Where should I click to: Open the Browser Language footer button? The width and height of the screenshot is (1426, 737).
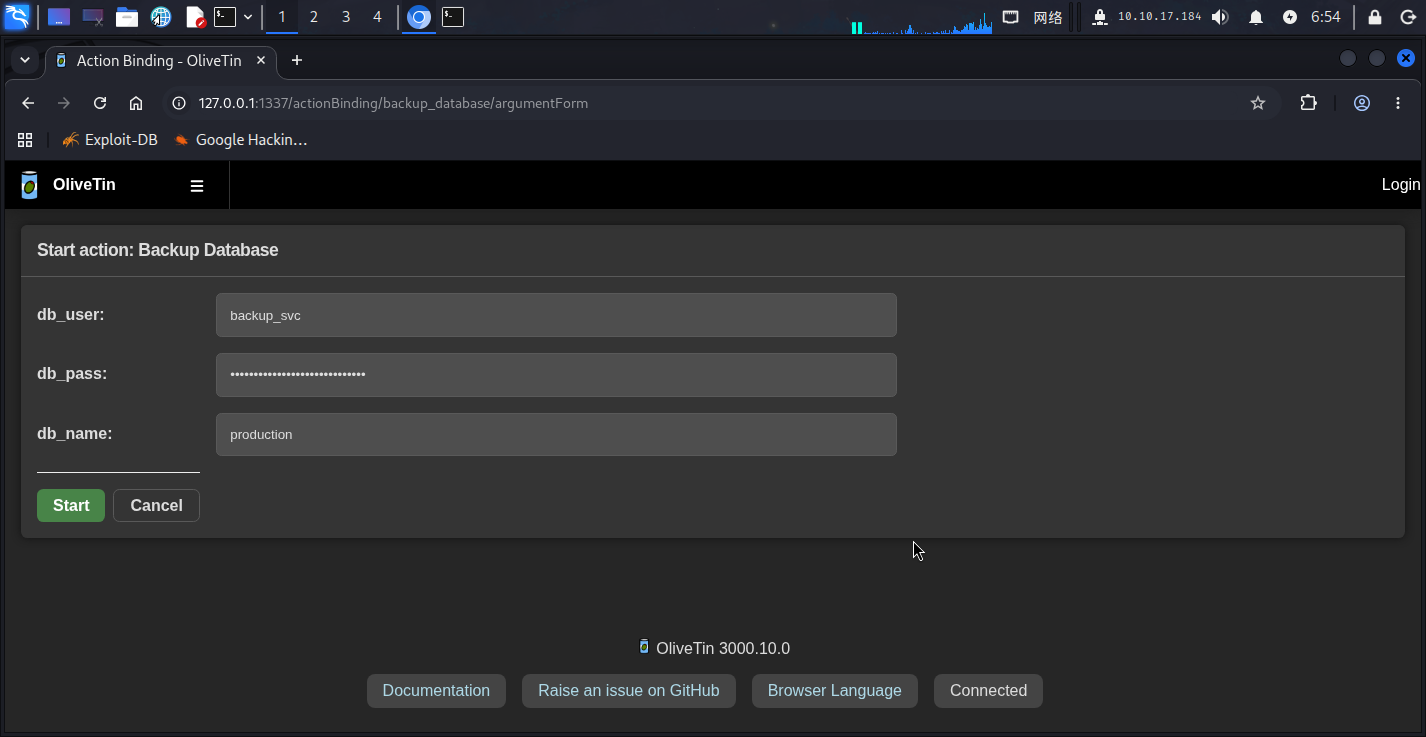[835, 691]
